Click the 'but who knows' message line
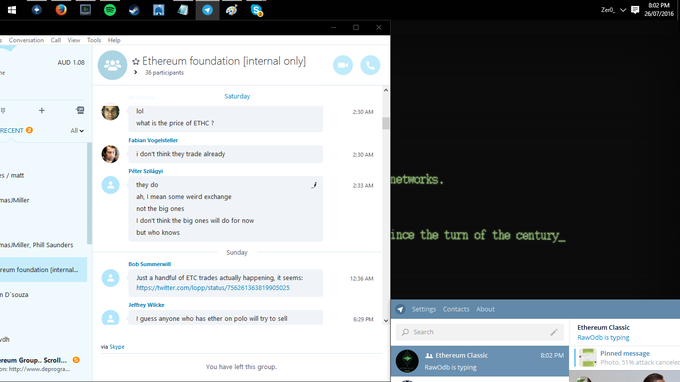The height and width of the screenshot is (382, 680). coord(158,232)
